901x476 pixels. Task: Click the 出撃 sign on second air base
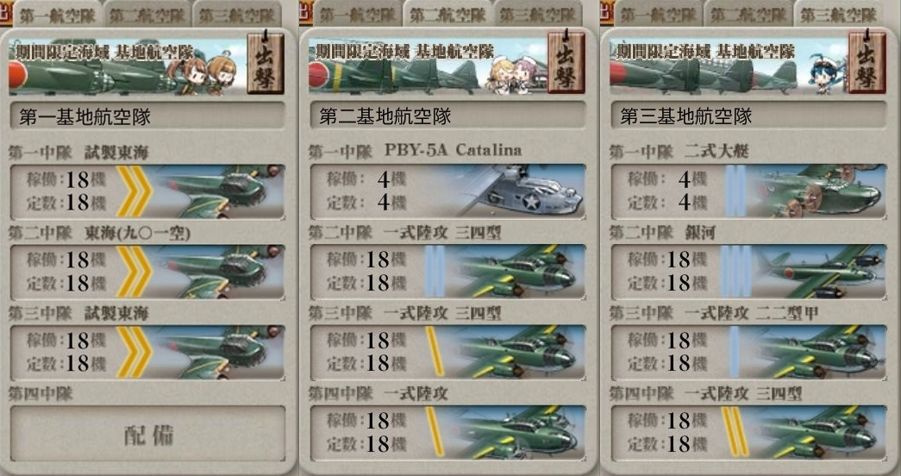(566, 63)
